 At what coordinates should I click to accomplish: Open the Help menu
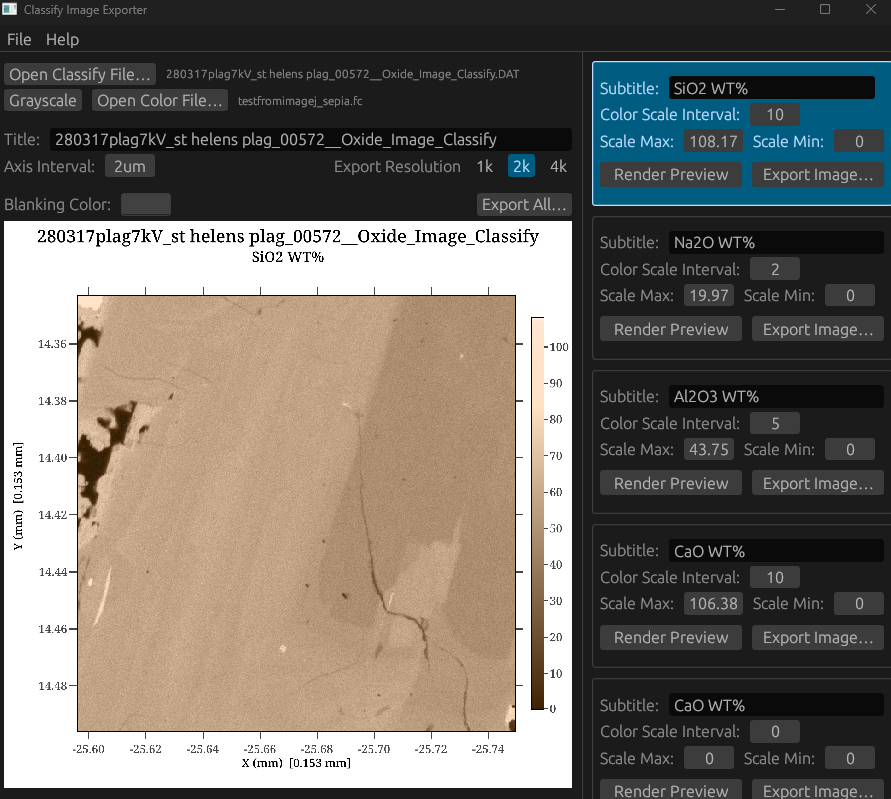pos(62,40)
